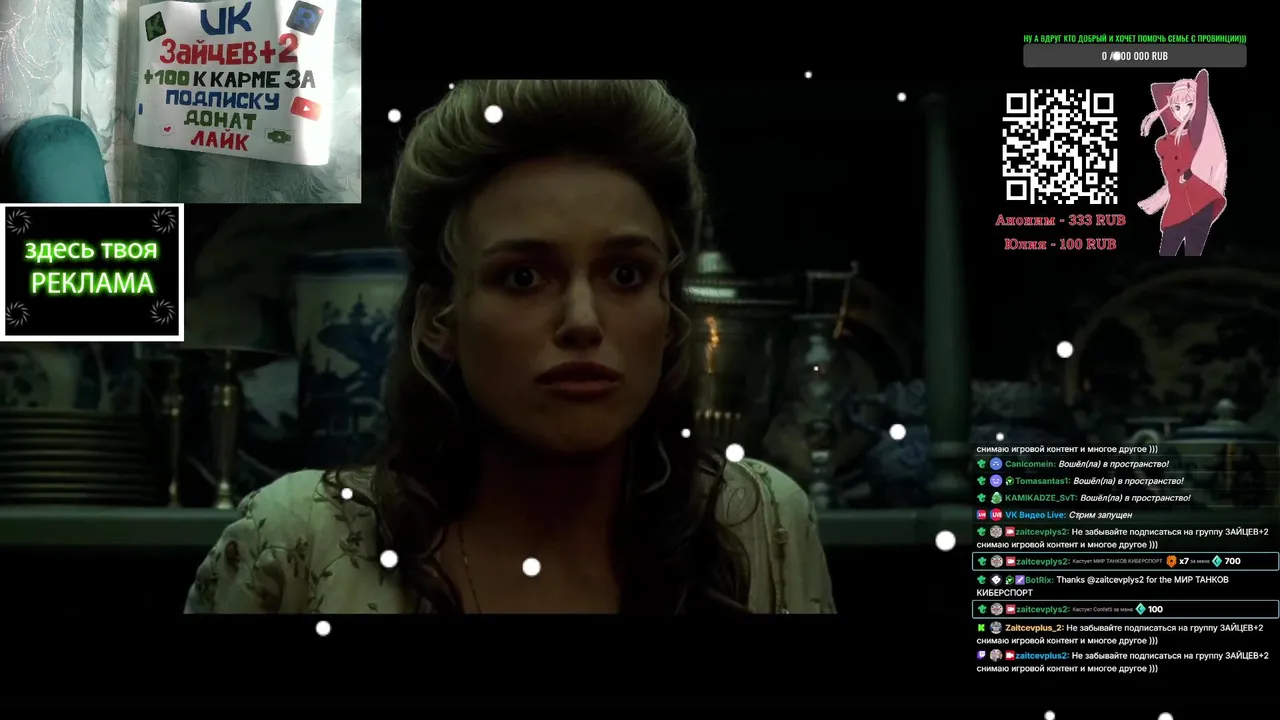Click KAMIKADZE_SvT's green avatar
The width and height of the screenshot is (1280, 720).
tap(996, 498)
